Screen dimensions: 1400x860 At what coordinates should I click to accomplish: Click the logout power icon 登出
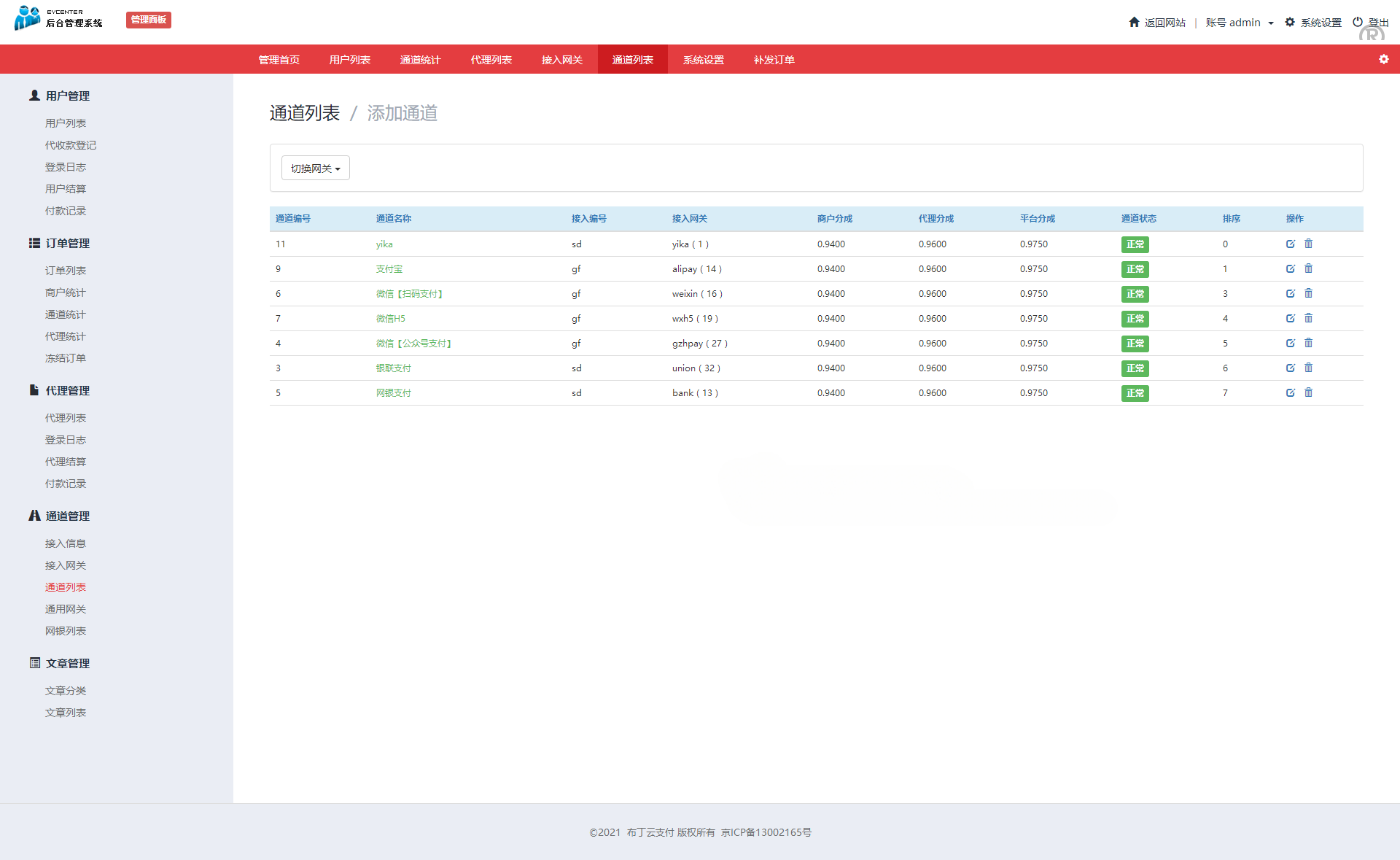coord(1358,23)
